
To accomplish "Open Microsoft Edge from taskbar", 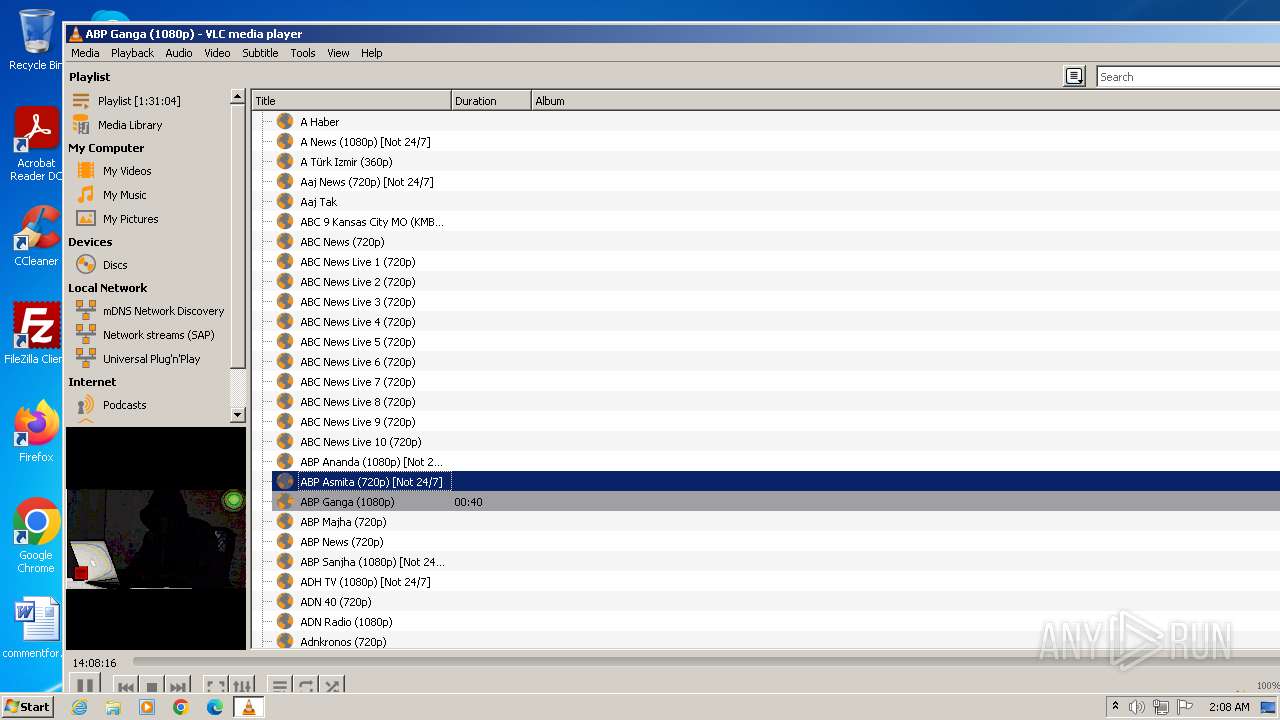I will (215, 707).
